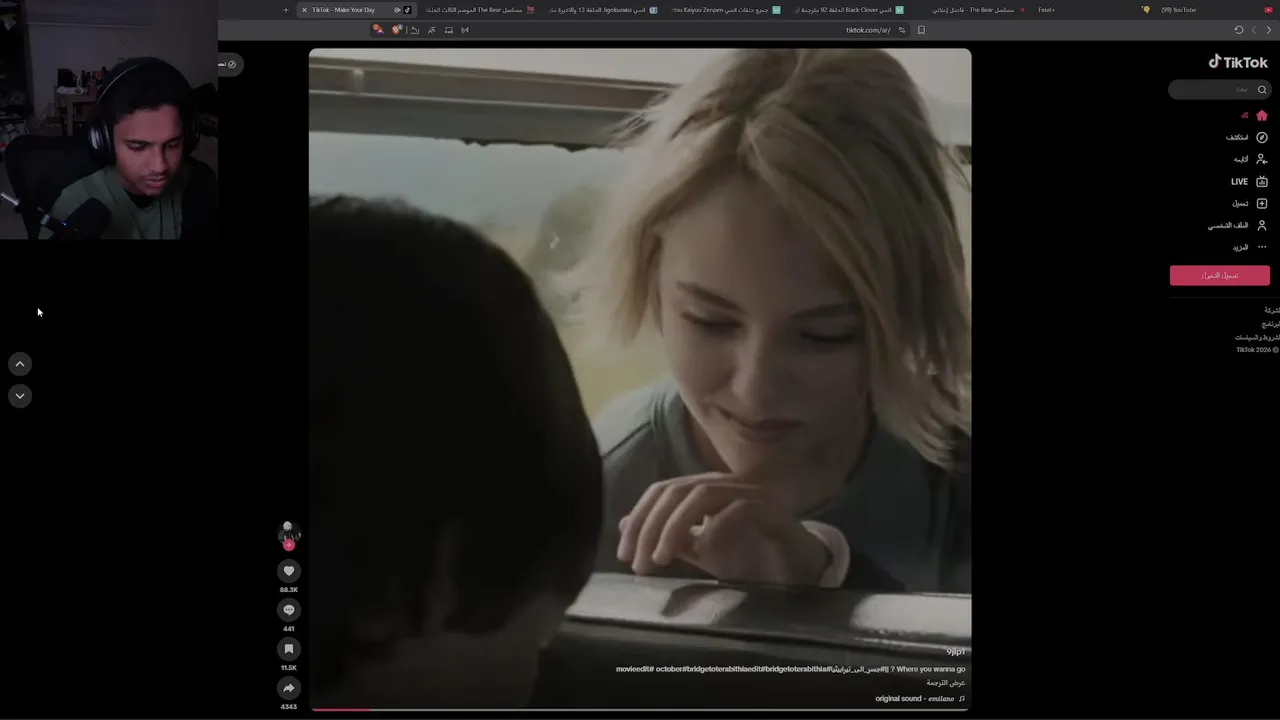
Task: Click the music note icon beside sound
Action: (x=962, y=699)
